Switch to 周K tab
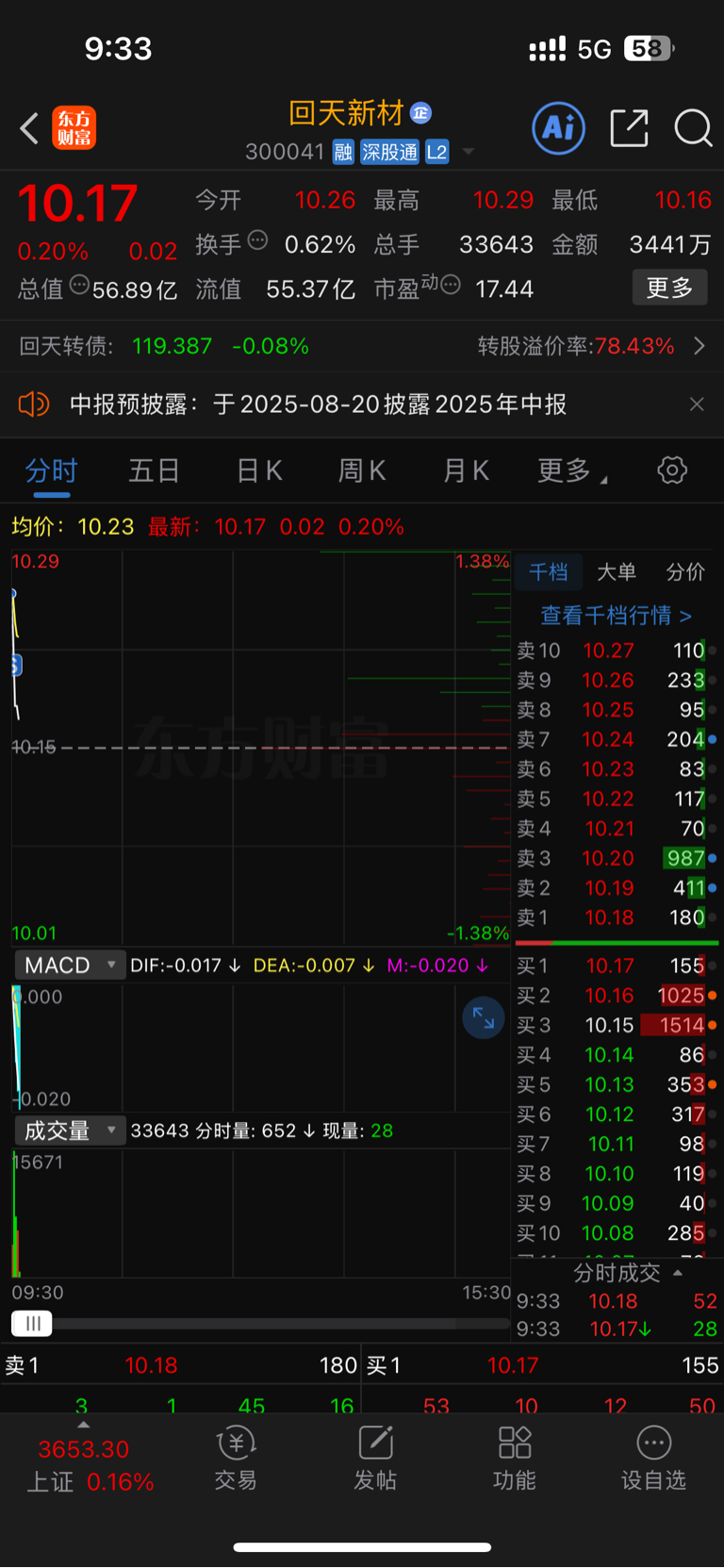Viewport: 724px width, 1568px height. click(x=362, y=470)
